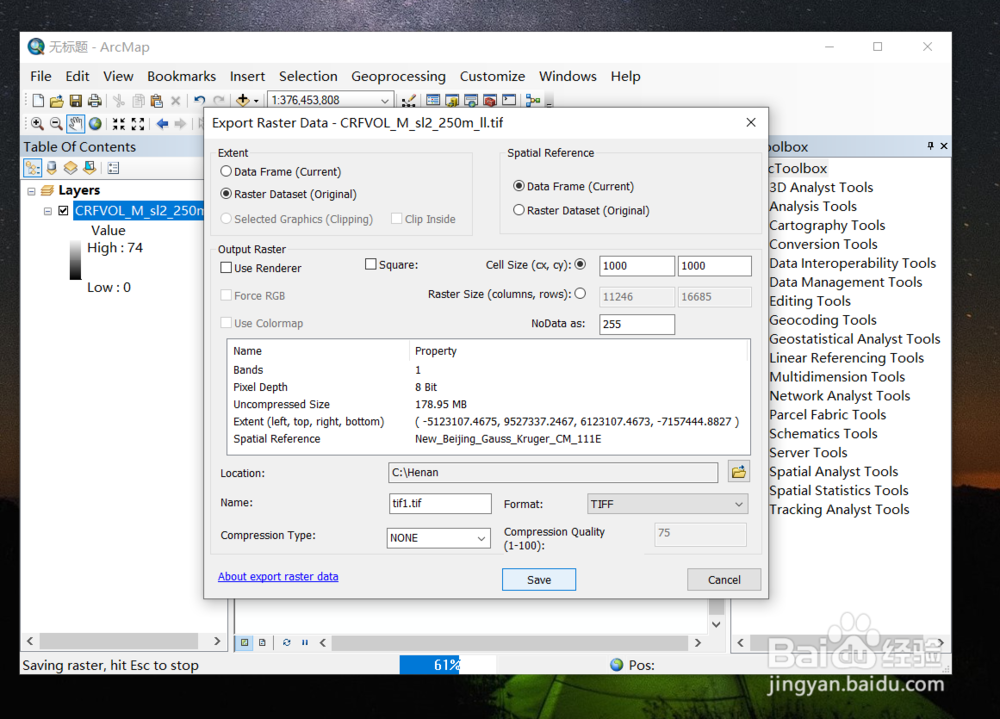Click the NoData as input field

pyautogui.click(x=636, y=324)
